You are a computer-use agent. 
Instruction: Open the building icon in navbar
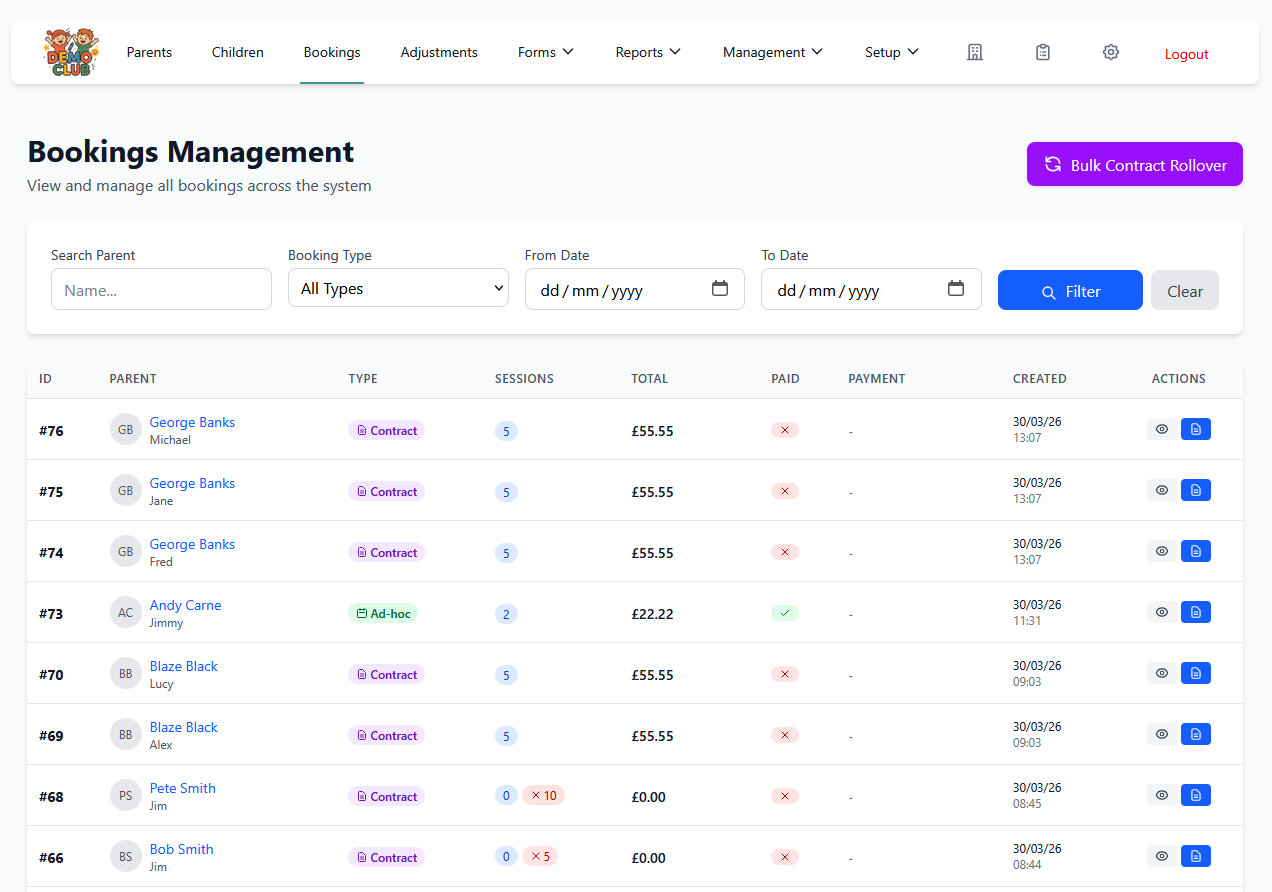coord(975,52)
